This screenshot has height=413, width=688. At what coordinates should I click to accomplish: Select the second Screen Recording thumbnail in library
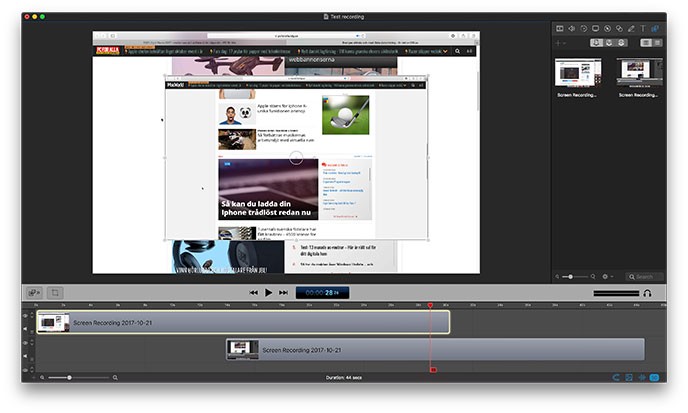(639, 73)
